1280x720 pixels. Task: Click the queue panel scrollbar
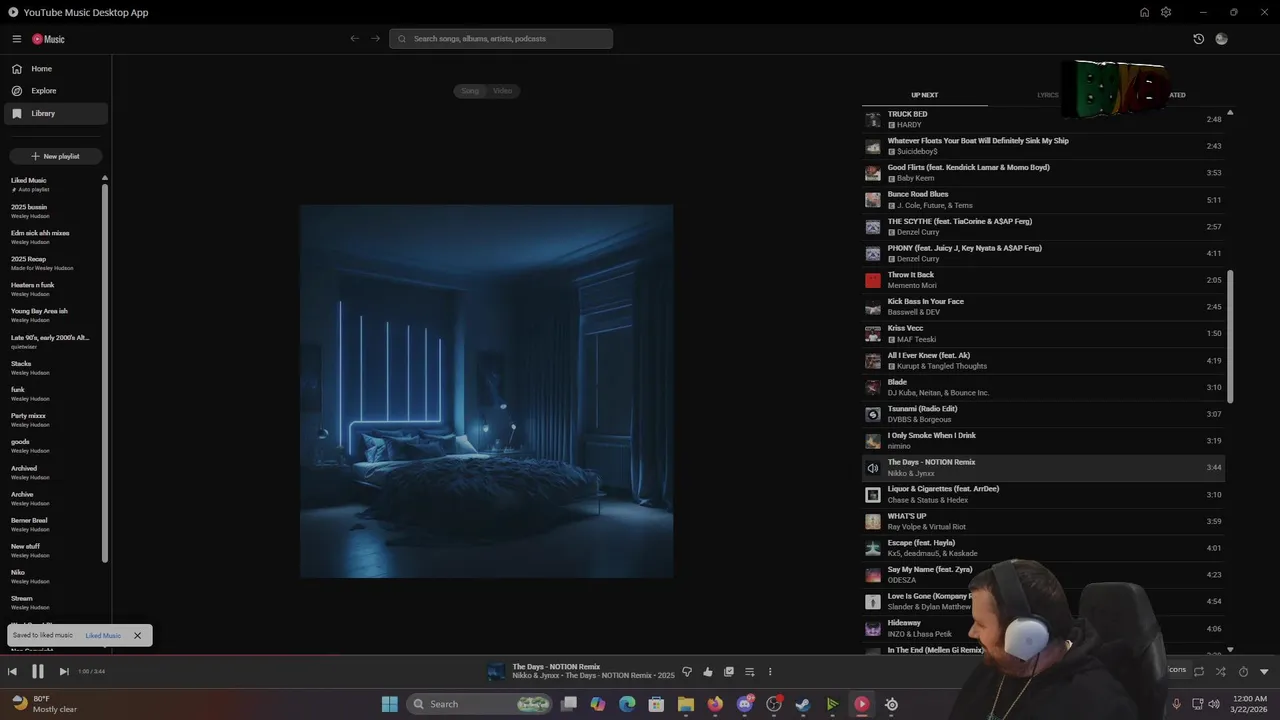(x=1230, y=336)
